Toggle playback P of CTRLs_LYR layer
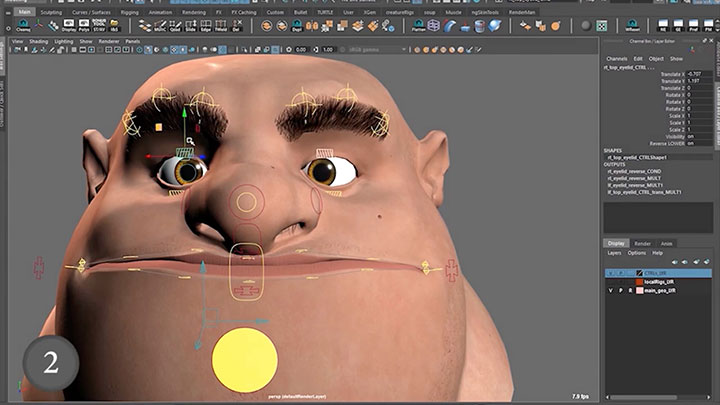Screen dimensions: 720x405 [620, 273]
